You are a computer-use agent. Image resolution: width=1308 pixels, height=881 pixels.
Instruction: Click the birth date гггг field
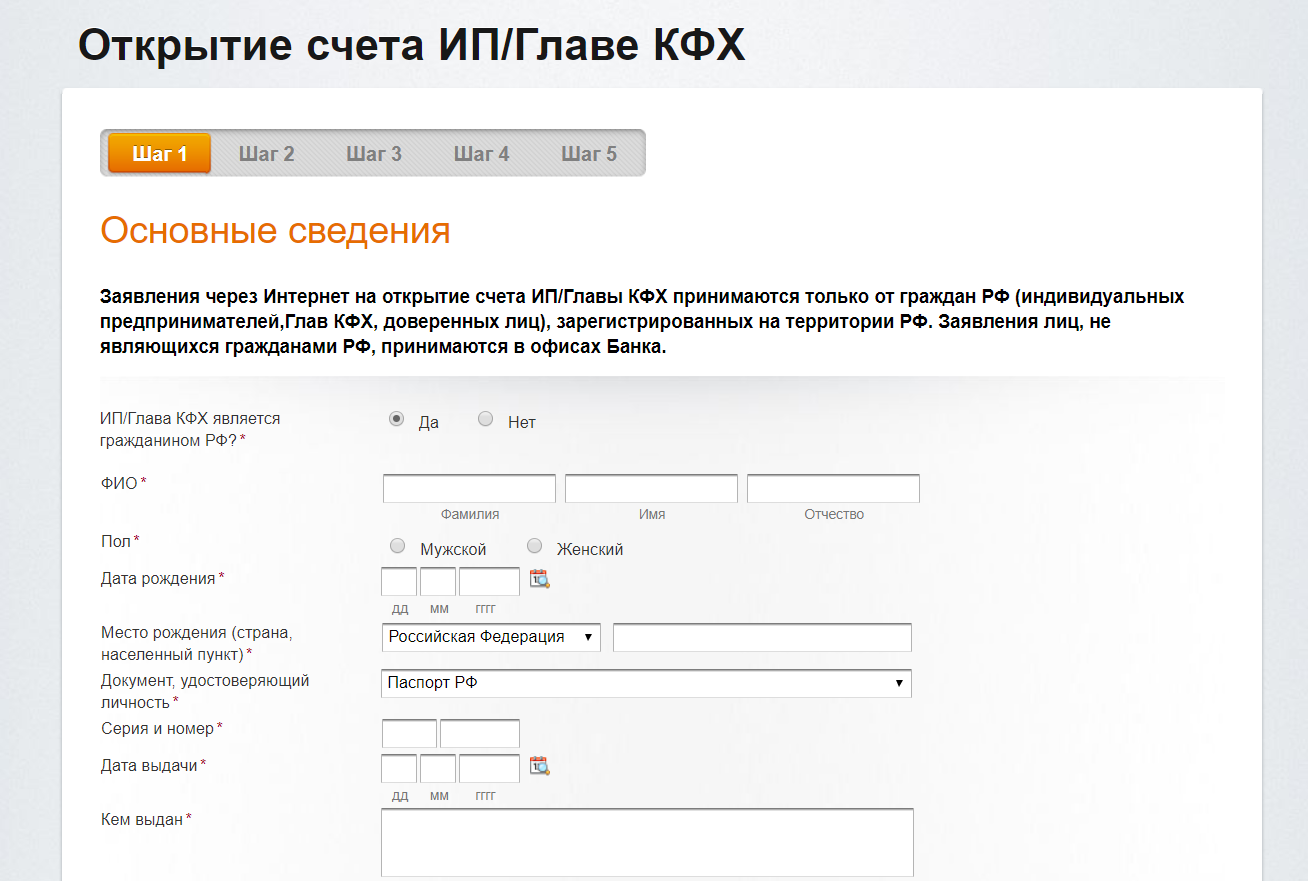(489, 582)
